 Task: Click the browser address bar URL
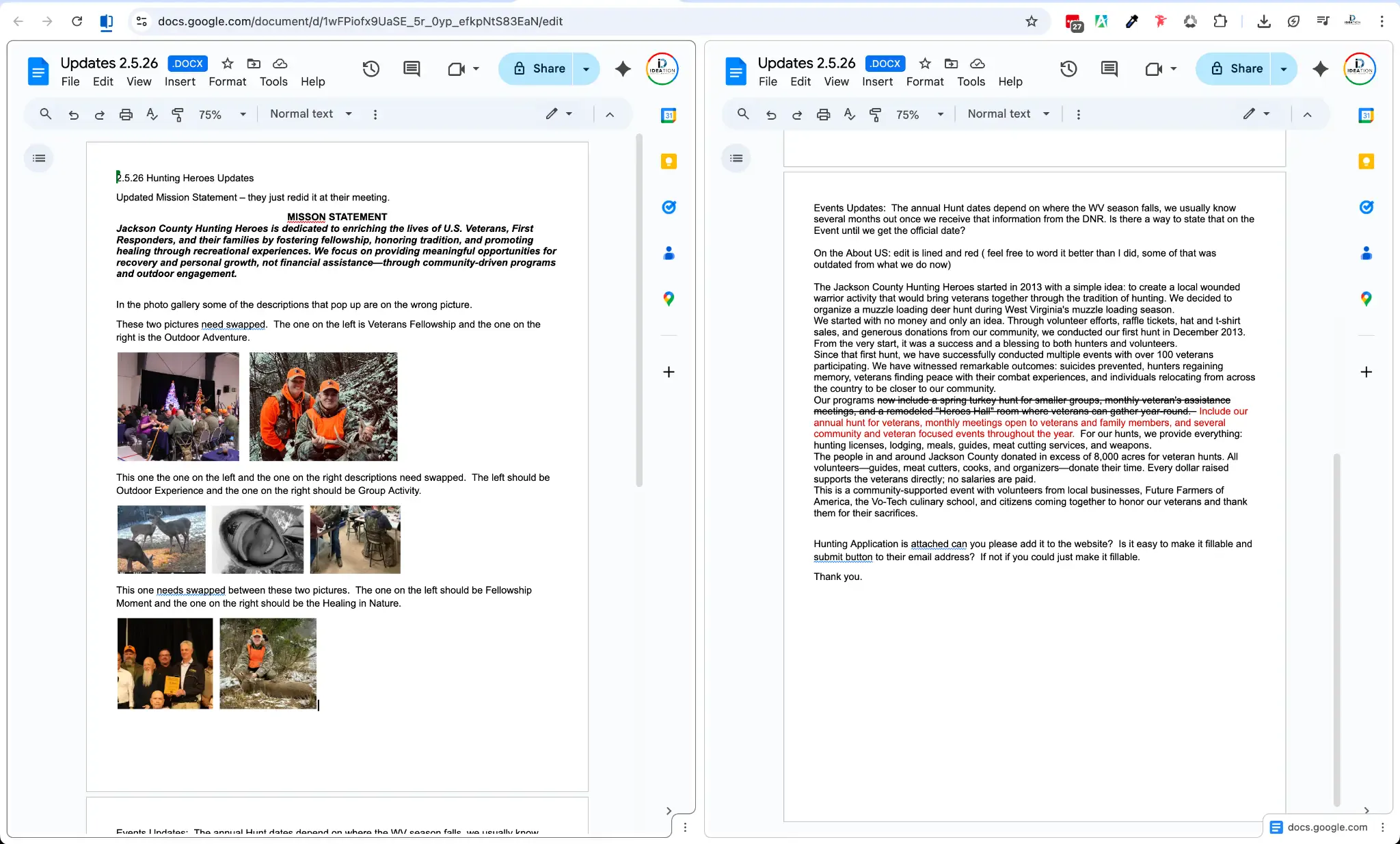(x=360, y=21)
